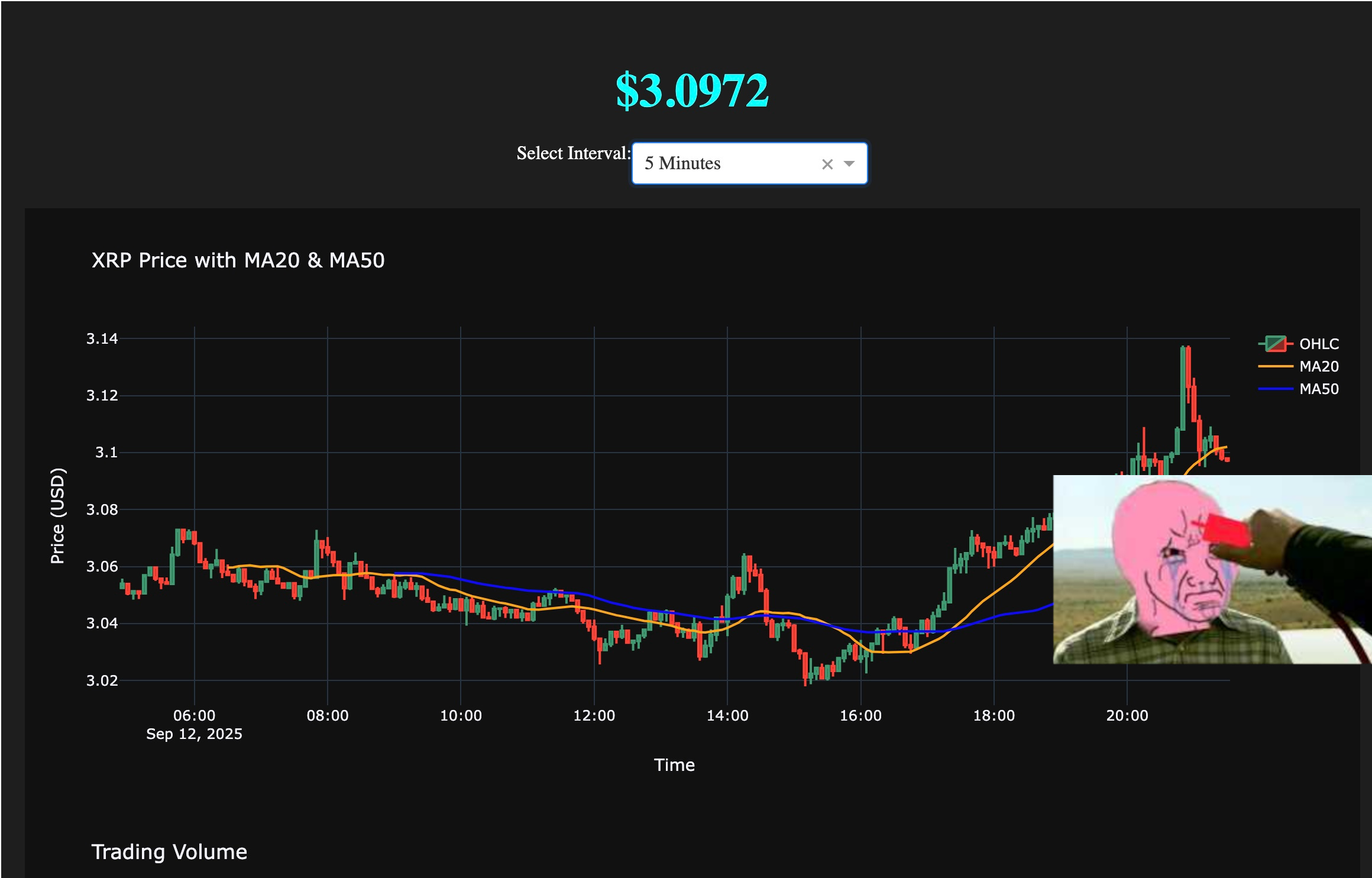Hide the MA50 trace via the legend
This screenshot has width=1372, height=878.
(1318, 389)
